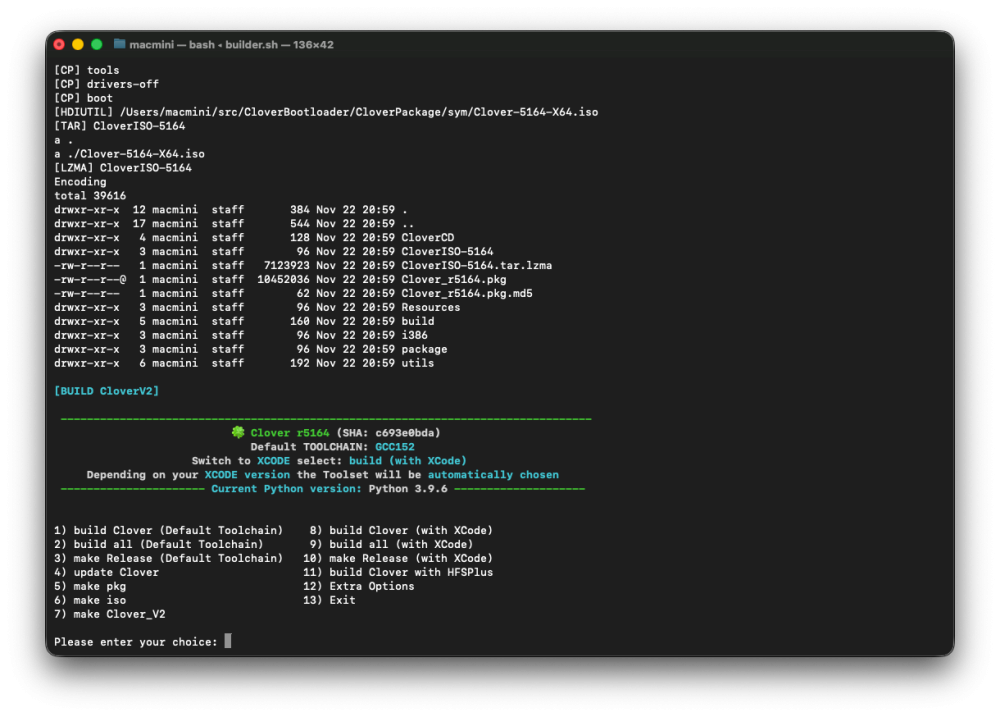
Task: Click option '10) make Release (with XCode)'
Action: (398, 558)
